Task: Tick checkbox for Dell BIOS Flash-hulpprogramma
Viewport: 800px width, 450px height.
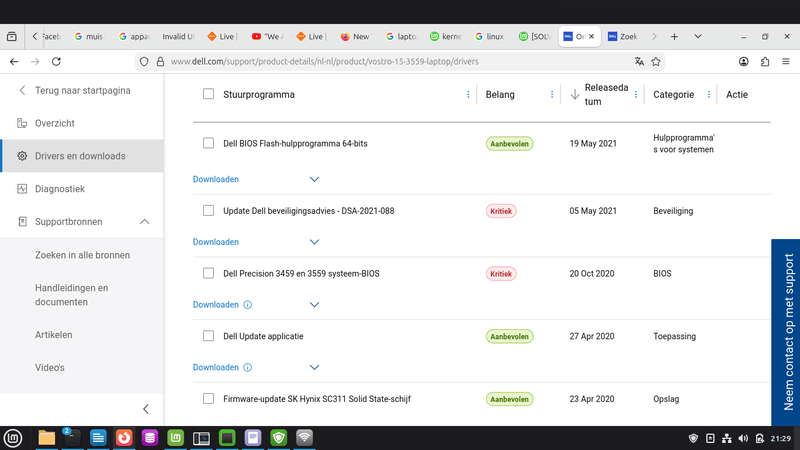Action: coord(208,143)
